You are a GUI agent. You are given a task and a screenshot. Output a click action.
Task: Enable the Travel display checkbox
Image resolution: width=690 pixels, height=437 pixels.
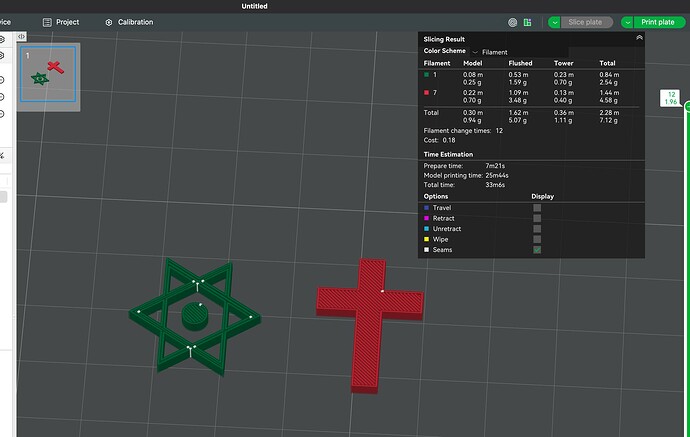click(537, 208)
